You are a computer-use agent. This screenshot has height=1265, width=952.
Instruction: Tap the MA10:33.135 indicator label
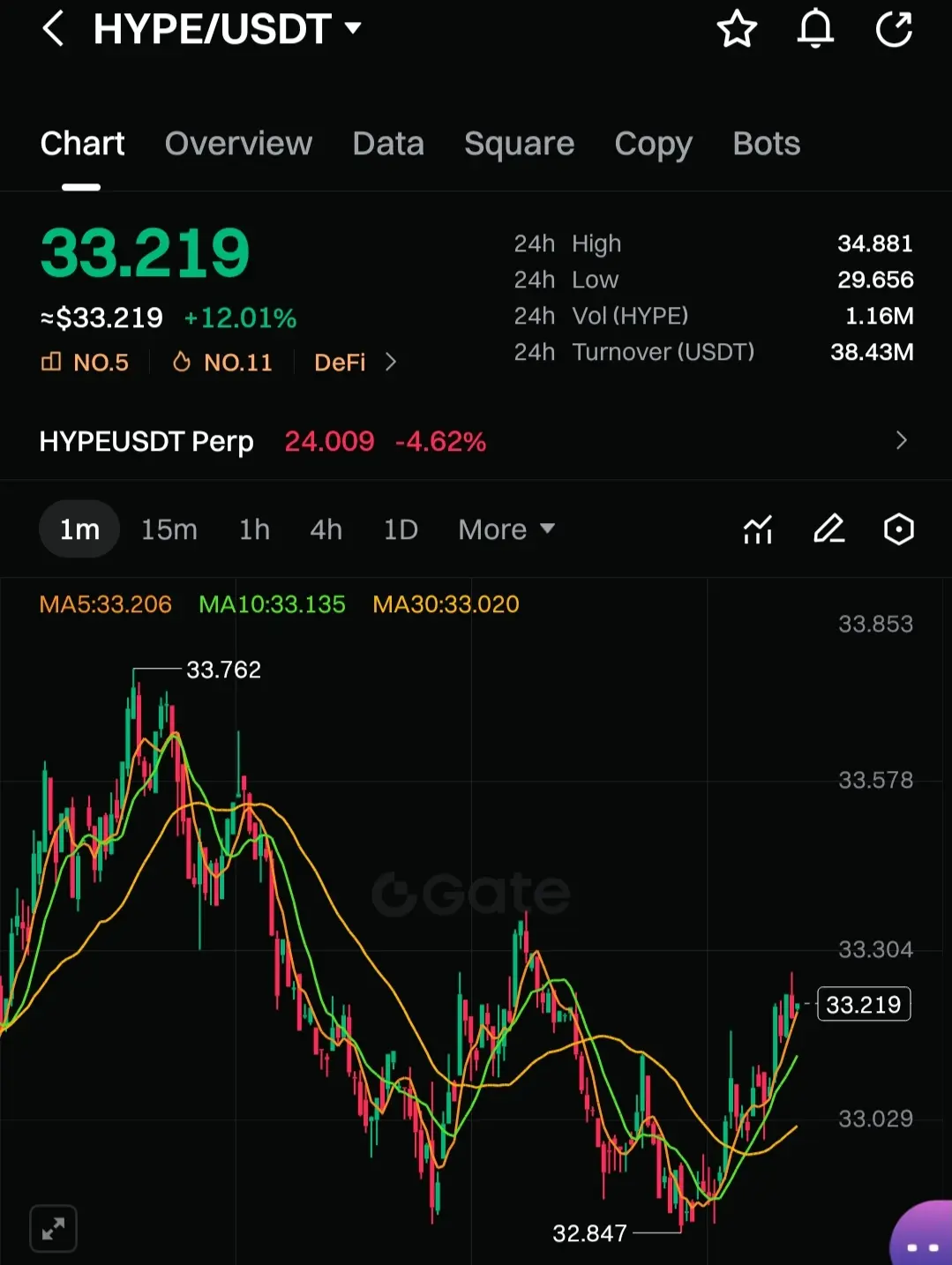click(272, 604)
